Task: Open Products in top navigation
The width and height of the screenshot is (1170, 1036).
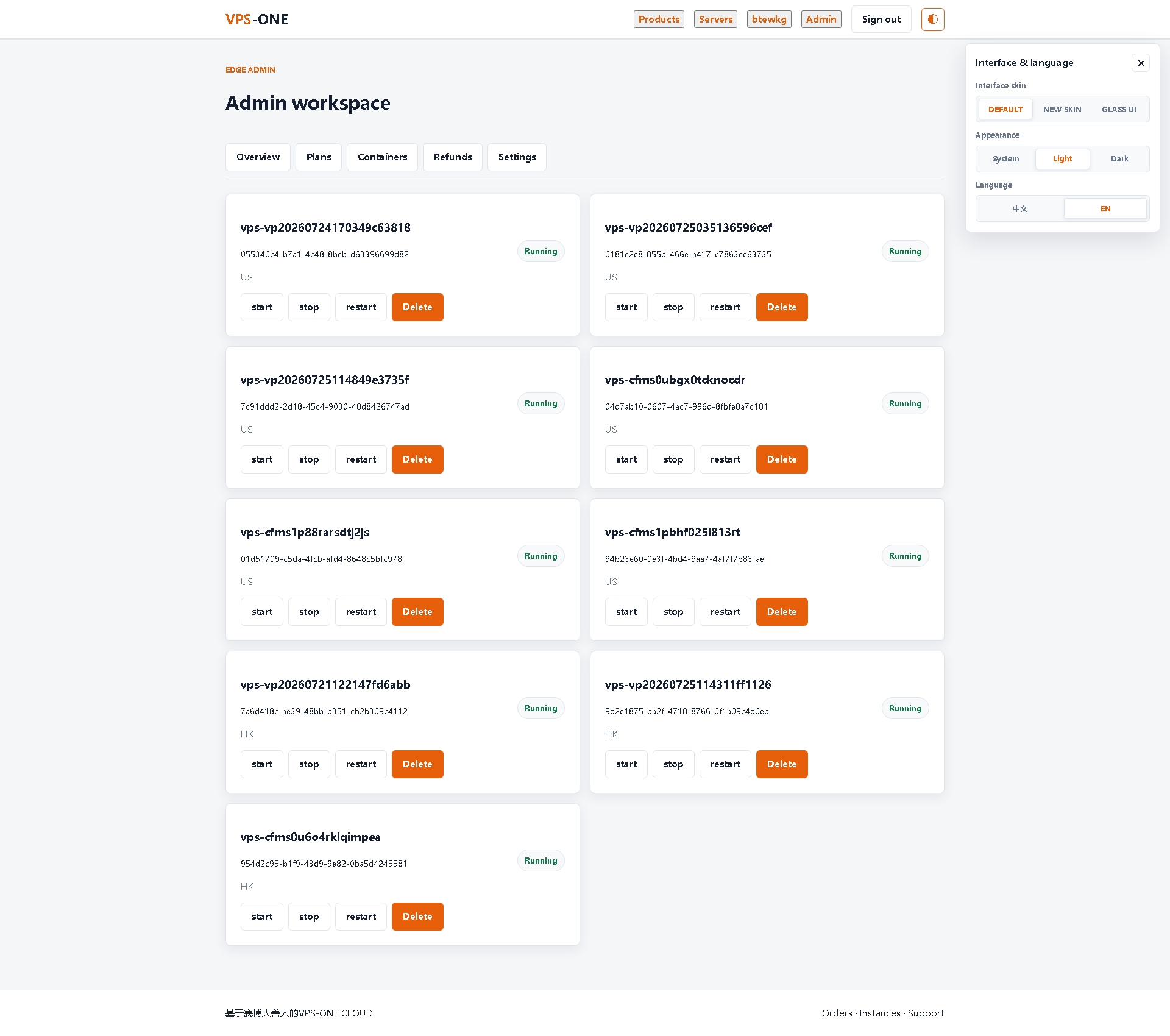Action: pos(659,20)
